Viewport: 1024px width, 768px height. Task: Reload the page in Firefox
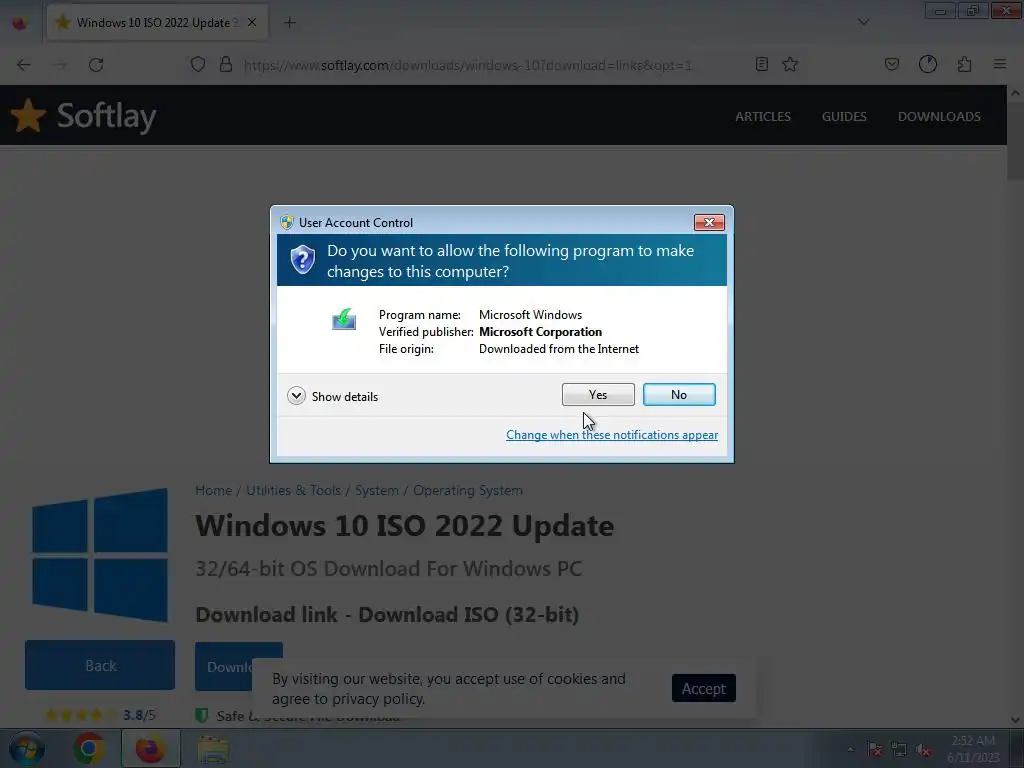(96, 65)
